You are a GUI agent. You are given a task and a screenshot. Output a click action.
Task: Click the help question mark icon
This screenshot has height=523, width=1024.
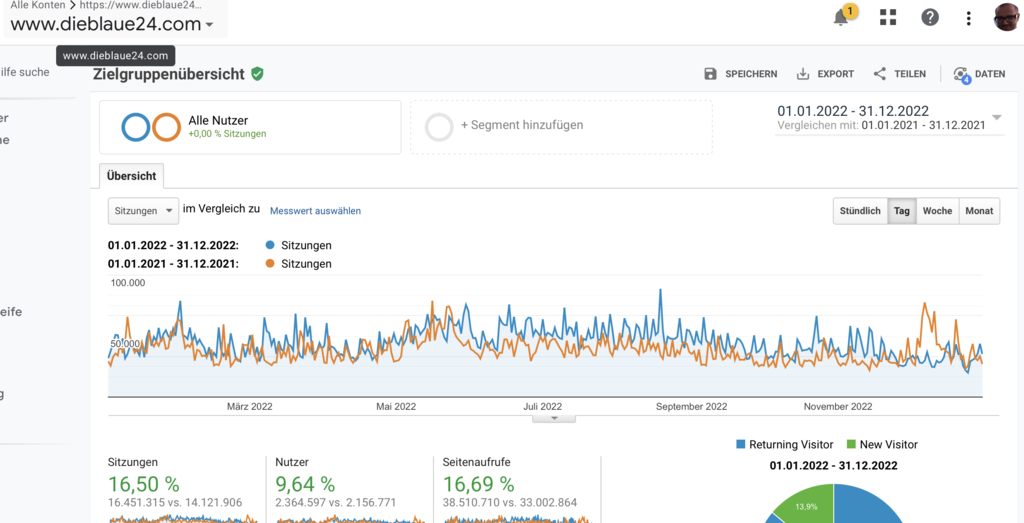(930, 18)
